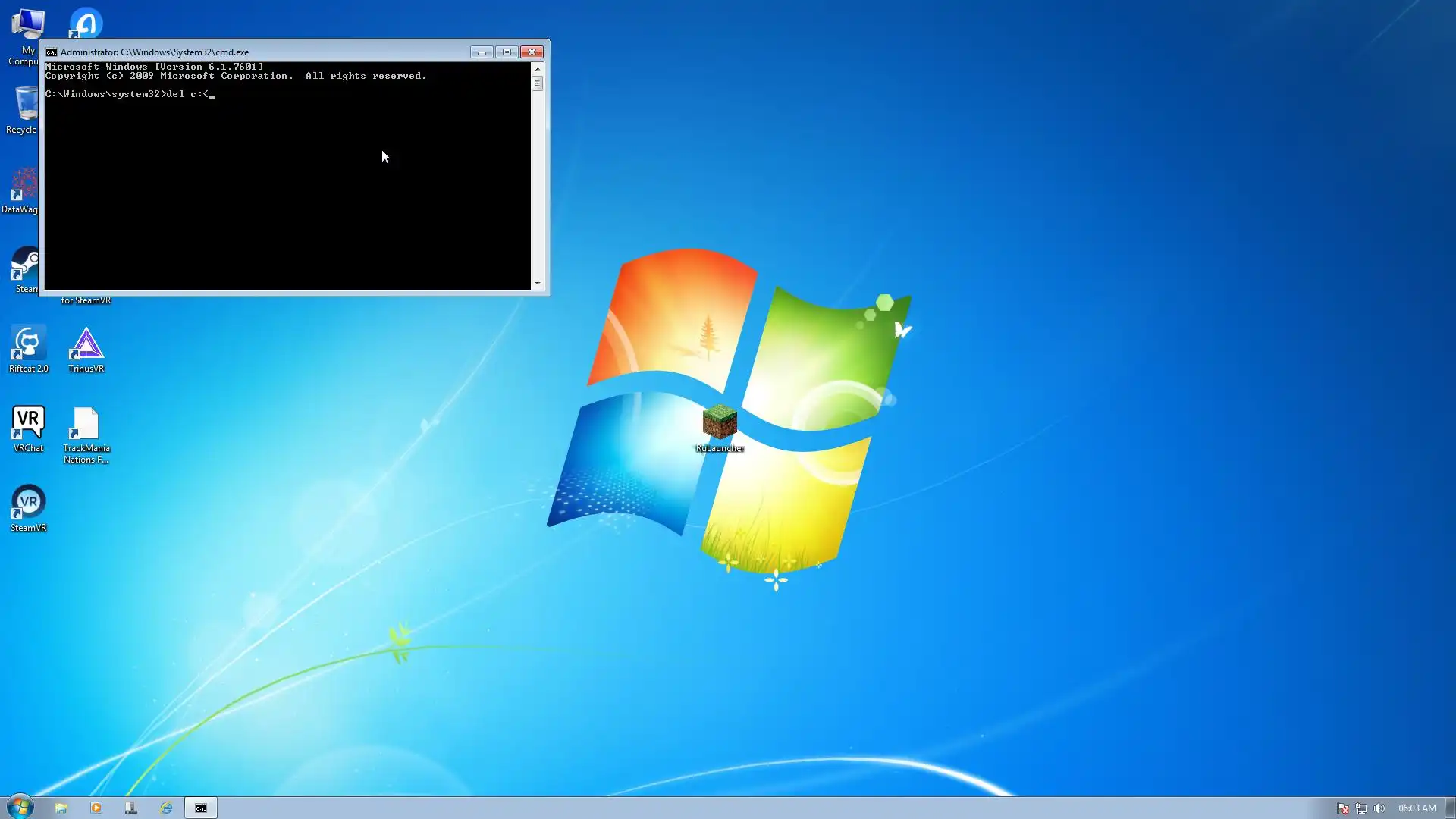Select the TrinusVR desktop shortcut
The image size is (1456, 819).
(x=86, y=345)
